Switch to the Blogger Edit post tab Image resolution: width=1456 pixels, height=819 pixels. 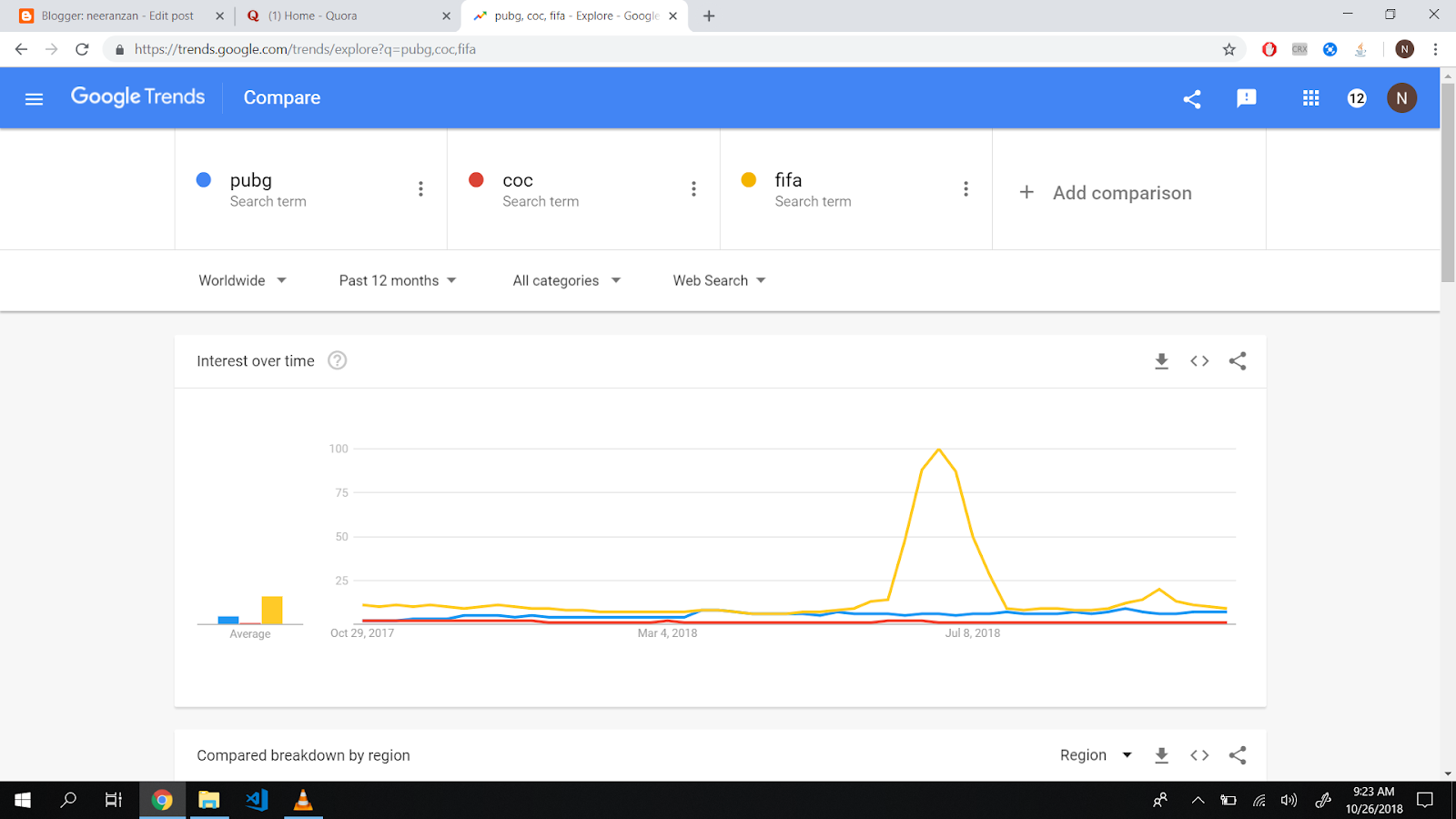pyautogui.click(x=117, y=15)
